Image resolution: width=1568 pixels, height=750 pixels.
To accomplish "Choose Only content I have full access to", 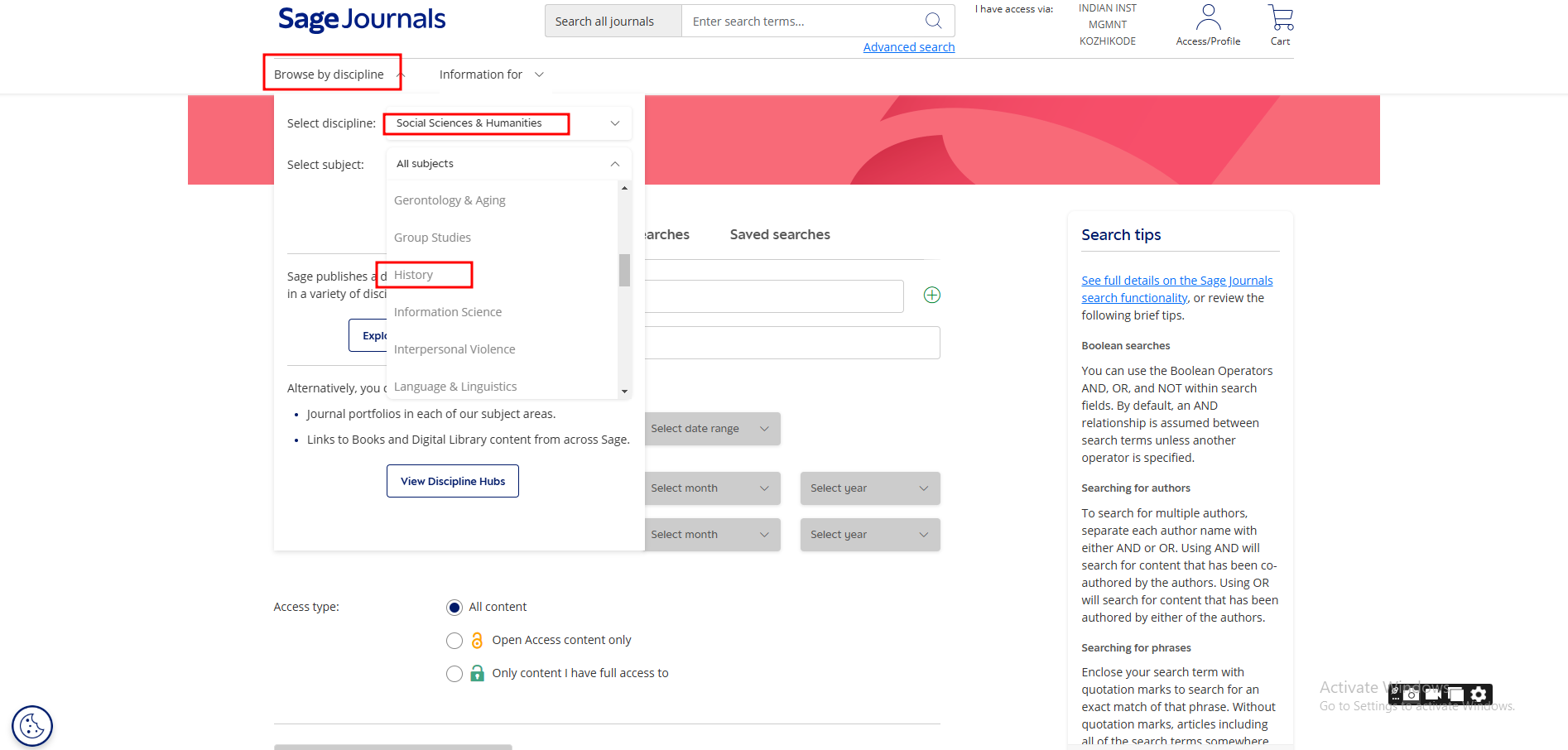I will pyautogui.click(x=455, y=674).
